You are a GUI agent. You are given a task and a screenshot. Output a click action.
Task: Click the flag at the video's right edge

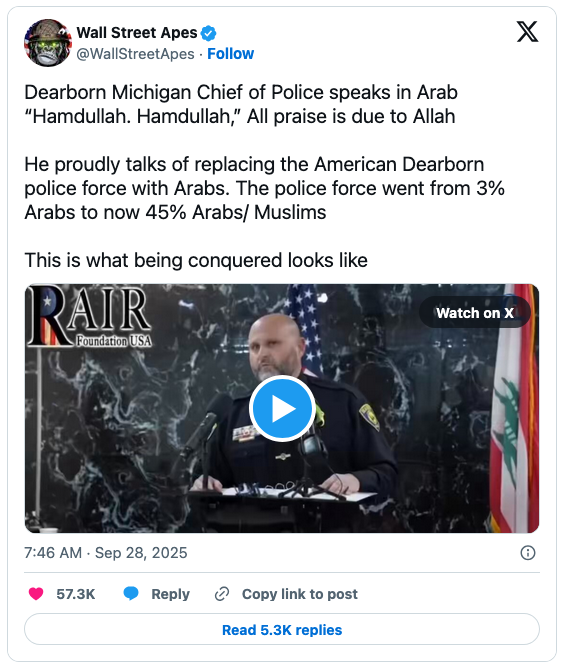click(x=514, y=408)
